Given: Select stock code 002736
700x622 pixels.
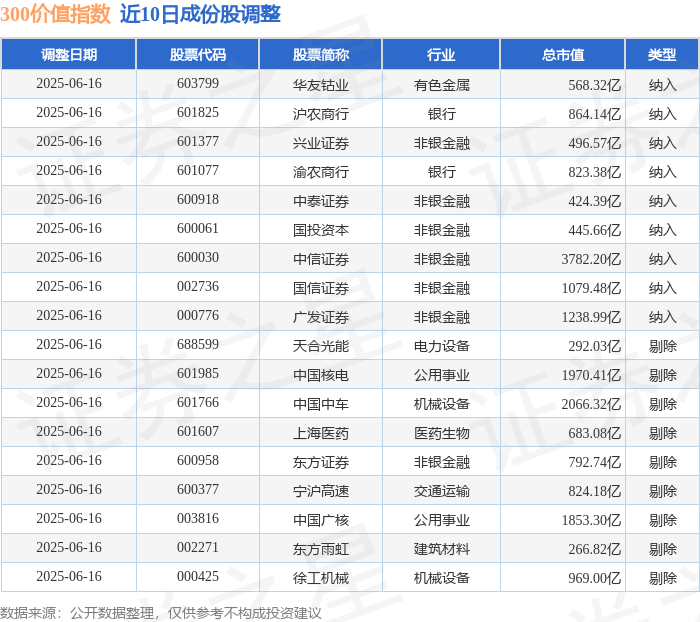Looking at the screenshot, I should point(198,287).
